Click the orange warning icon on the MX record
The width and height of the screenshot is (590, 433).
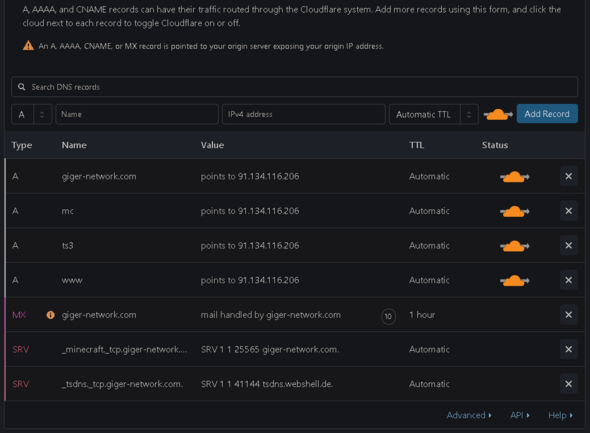(50, 315)
